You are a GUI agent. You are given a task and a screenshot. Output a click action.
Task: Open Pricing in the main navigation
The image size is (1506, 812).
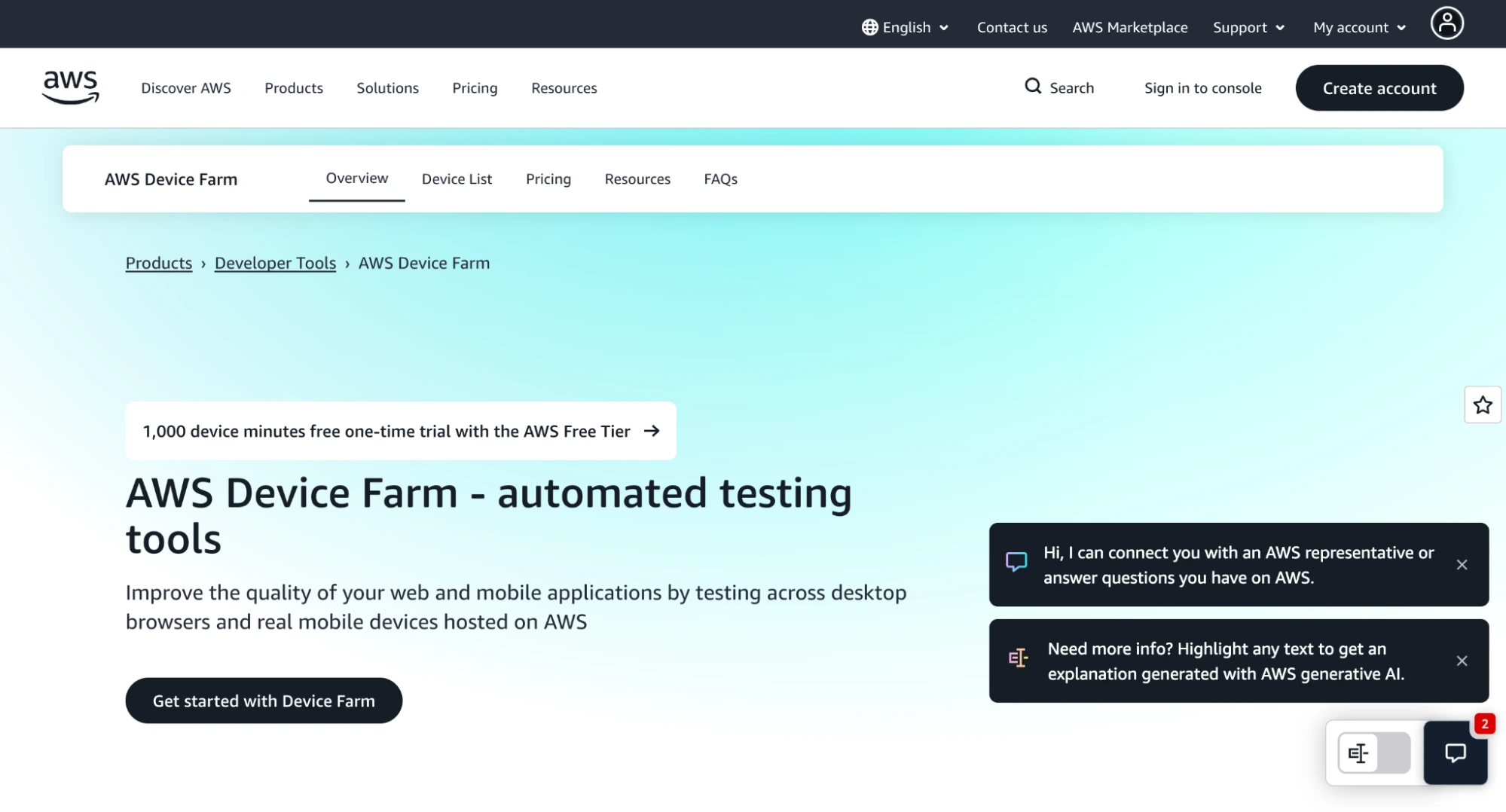[x=475, y=88]
